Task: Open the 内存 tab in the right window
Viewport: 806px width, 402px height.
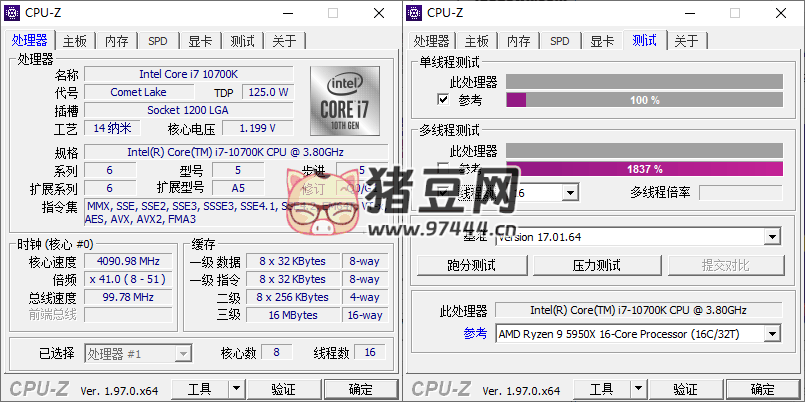Action: 518,41
